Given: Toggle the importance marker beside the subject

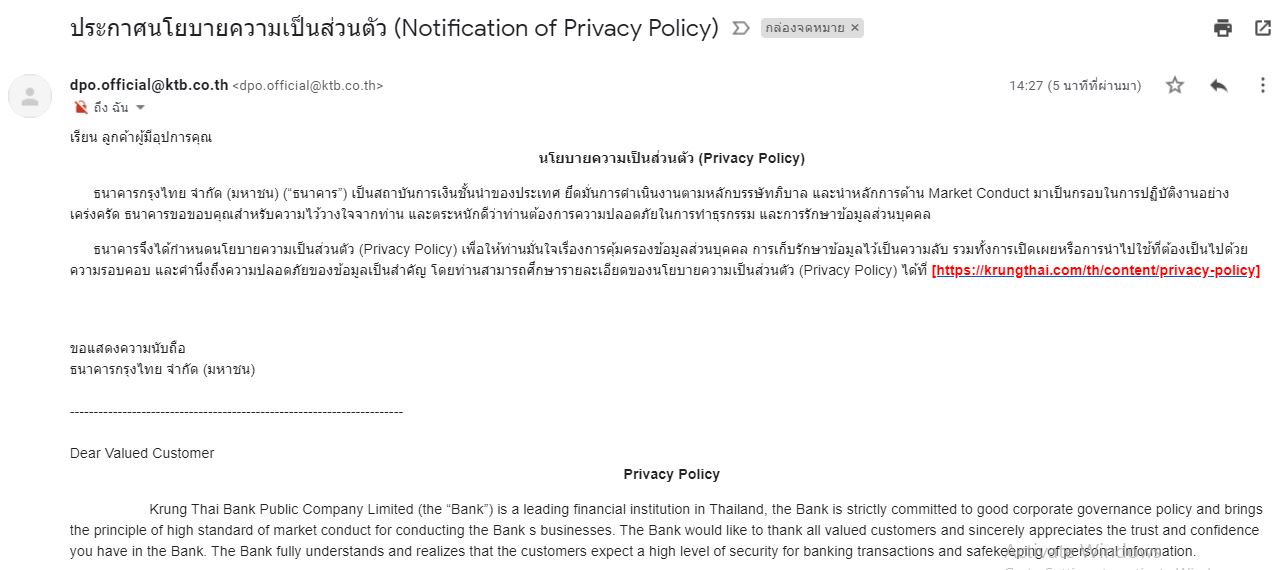Looking at the screenshot, I should pyautogui.click(x=741, y=28).
